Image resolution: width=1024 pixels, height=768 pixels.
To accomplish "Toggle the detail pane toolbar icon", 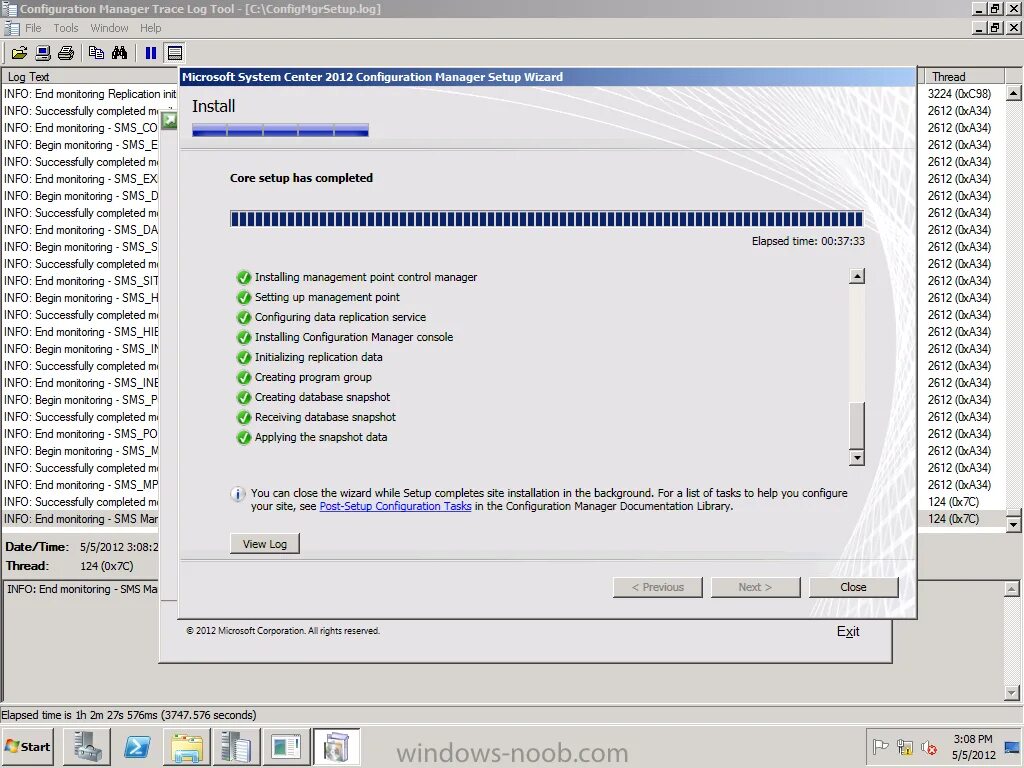I will [174, 53].
